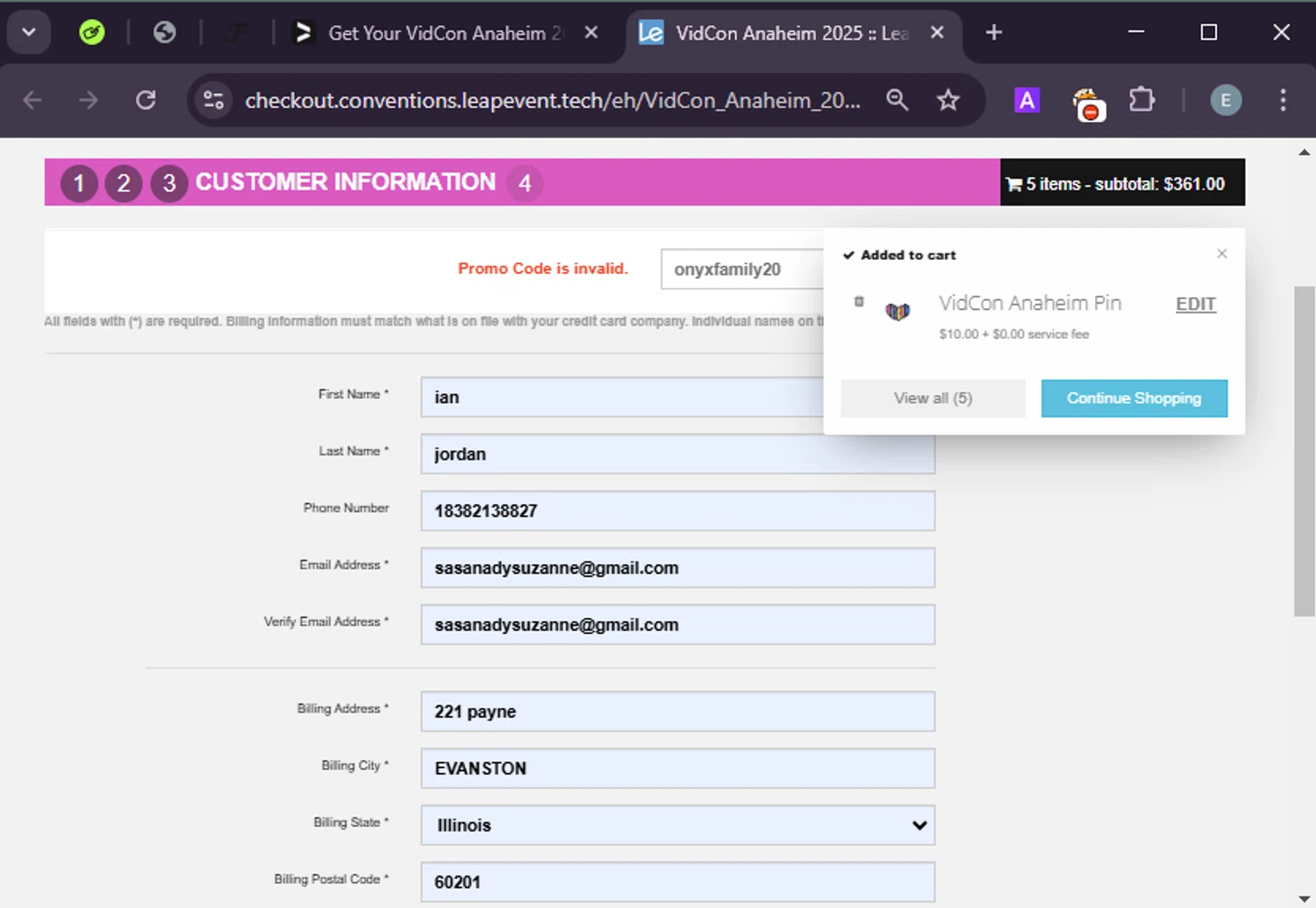Remove VidCon Anaheim Pin with trash icon
The height and width of the screenshot is (908, 1316).
tap(859, 302)
